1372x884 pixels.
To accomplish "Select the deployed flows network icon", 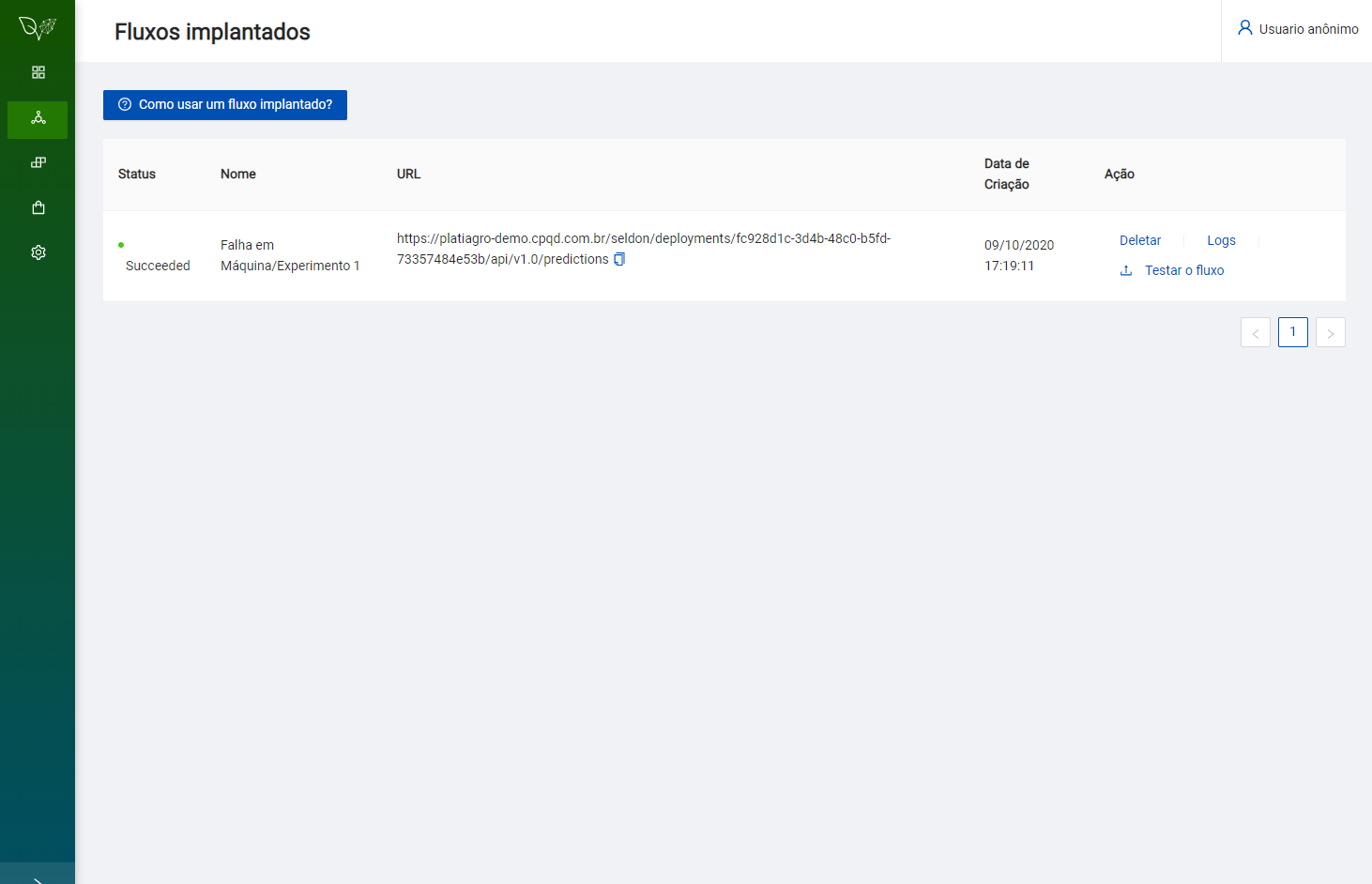I will pos(38,118).
